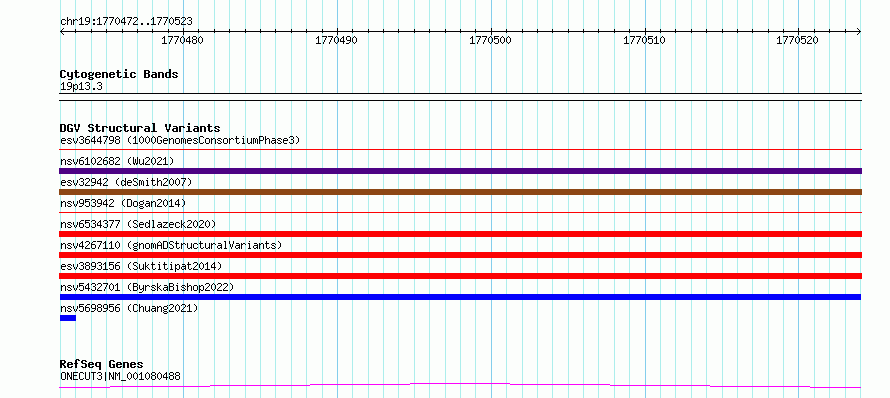Image resolution: width=890 pixels, height=398 pixels.
Task: Open variant nsv5698956 (Chuang2021) label
Action: tap(129, 308)
